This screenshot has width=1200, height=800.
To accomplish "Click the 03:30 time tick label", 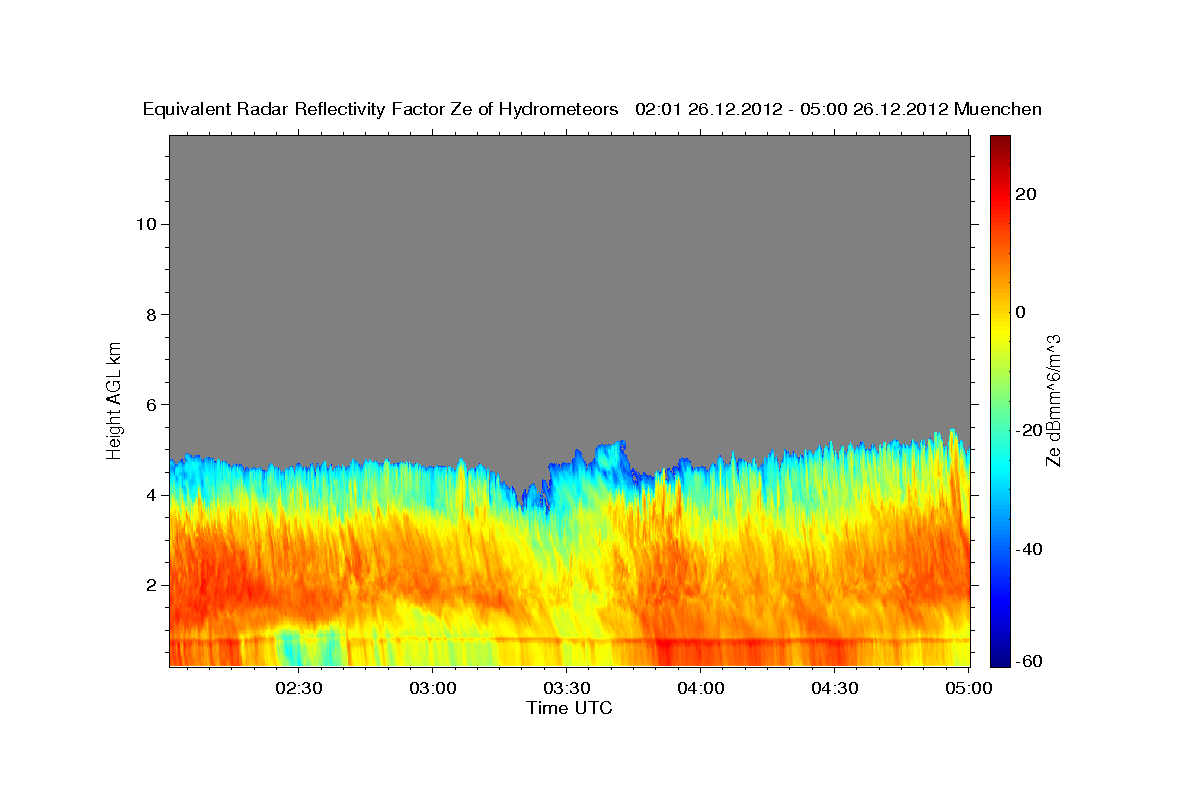I will [x=567, y=688].
